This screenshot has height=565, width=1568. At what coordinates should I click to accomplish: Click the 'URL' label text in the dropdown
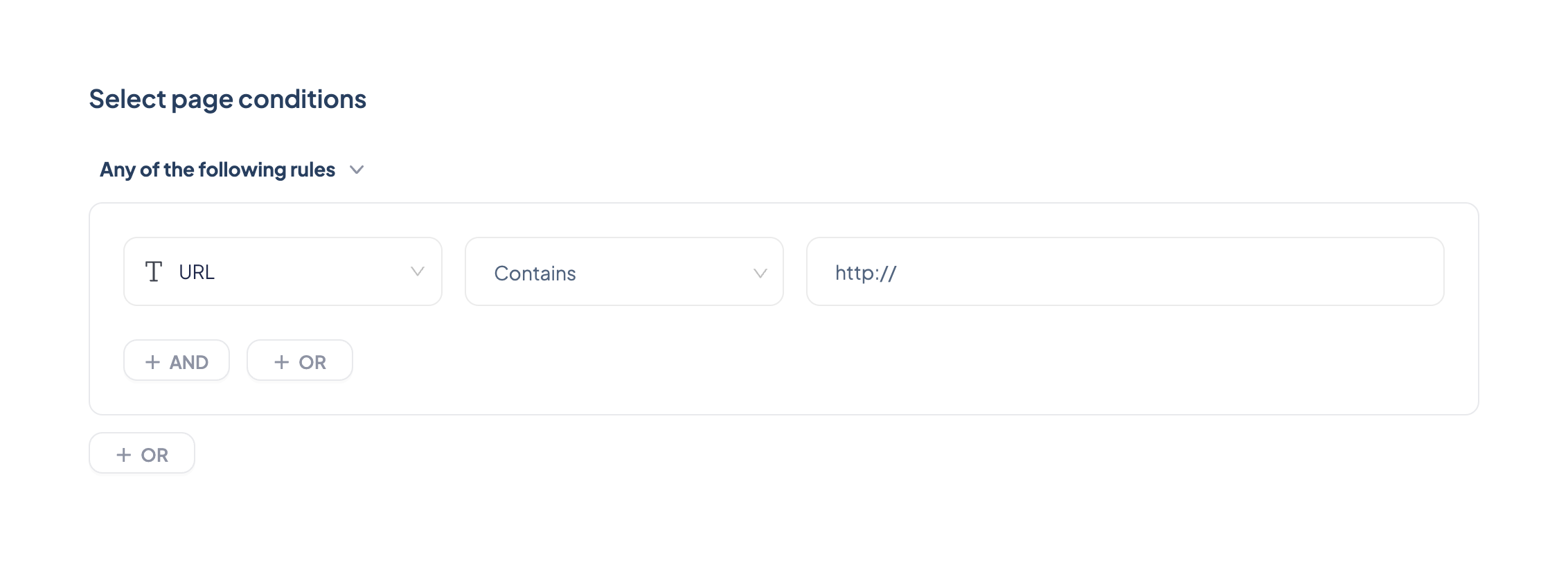point(197,272)
